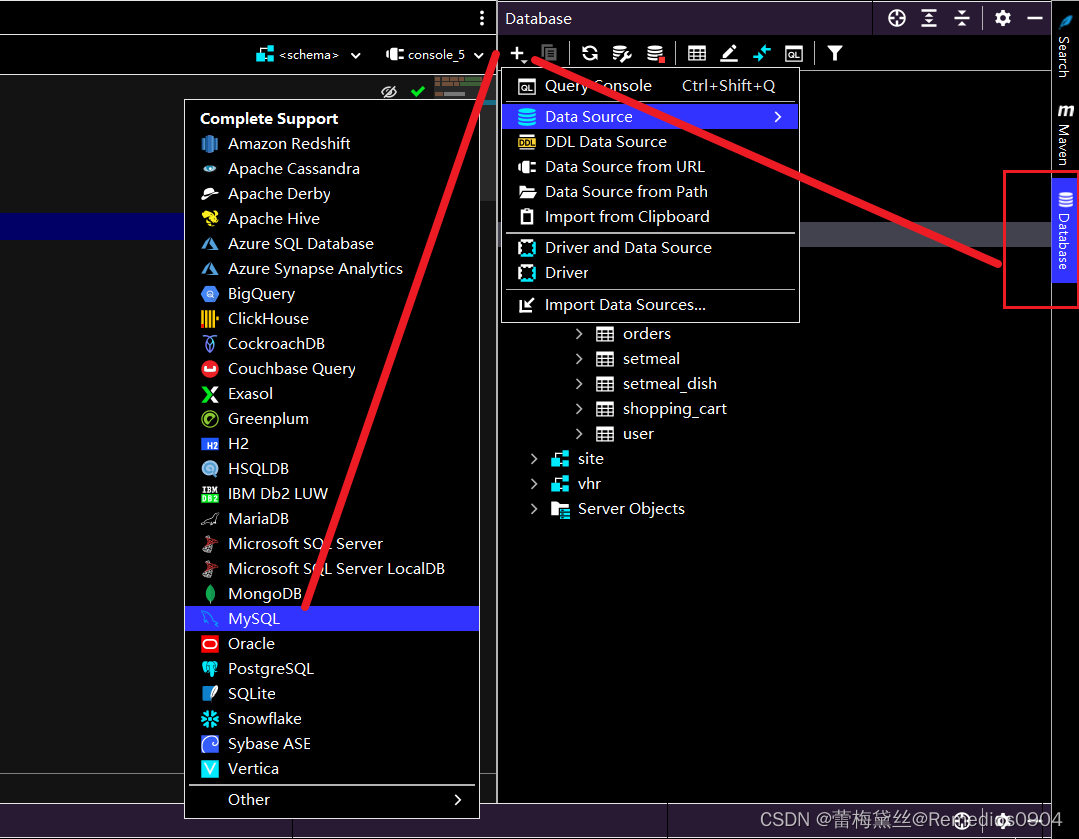The width and height of the screenshot is (1079, 839).
Task: Select MySQL data source
Action: pos(332,619)
